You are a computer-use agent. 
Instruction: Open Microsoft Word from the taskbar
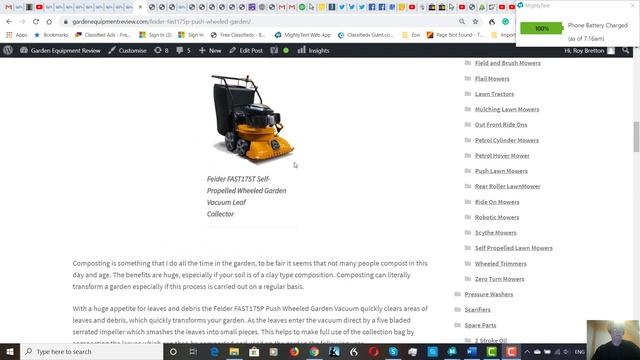(472, 351)
